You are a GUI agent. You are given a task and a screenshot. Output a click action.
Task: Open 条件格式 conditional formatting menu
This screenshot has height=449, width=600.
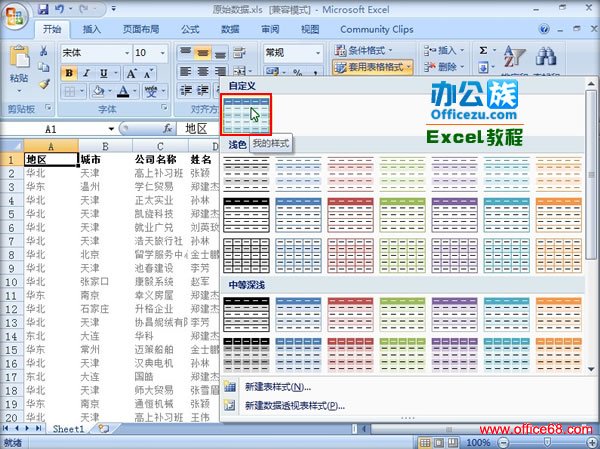coord(364,51)
